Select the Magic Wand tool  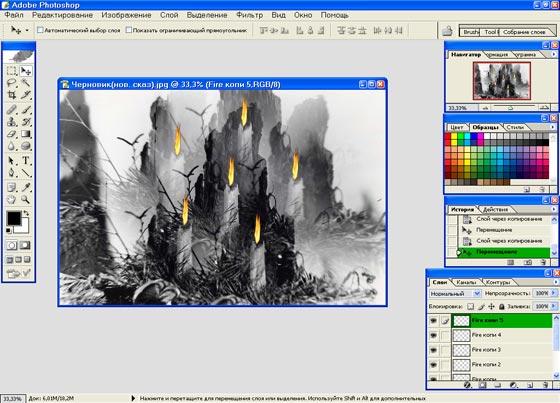[26, 83]
